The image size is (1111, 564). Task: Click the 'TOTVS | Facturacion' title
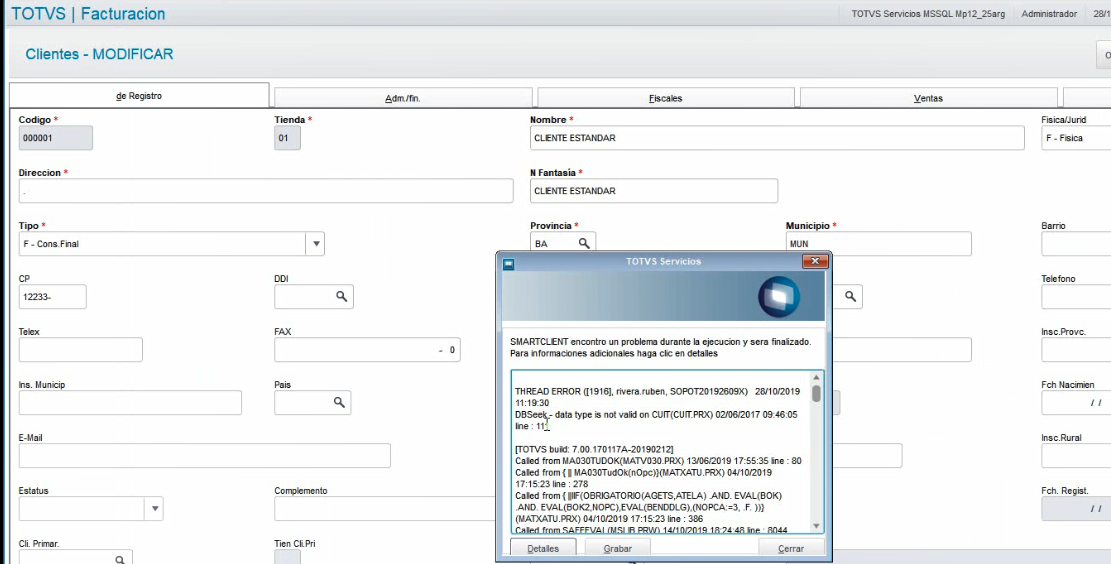pyautogui.click(x=89, y=13)
